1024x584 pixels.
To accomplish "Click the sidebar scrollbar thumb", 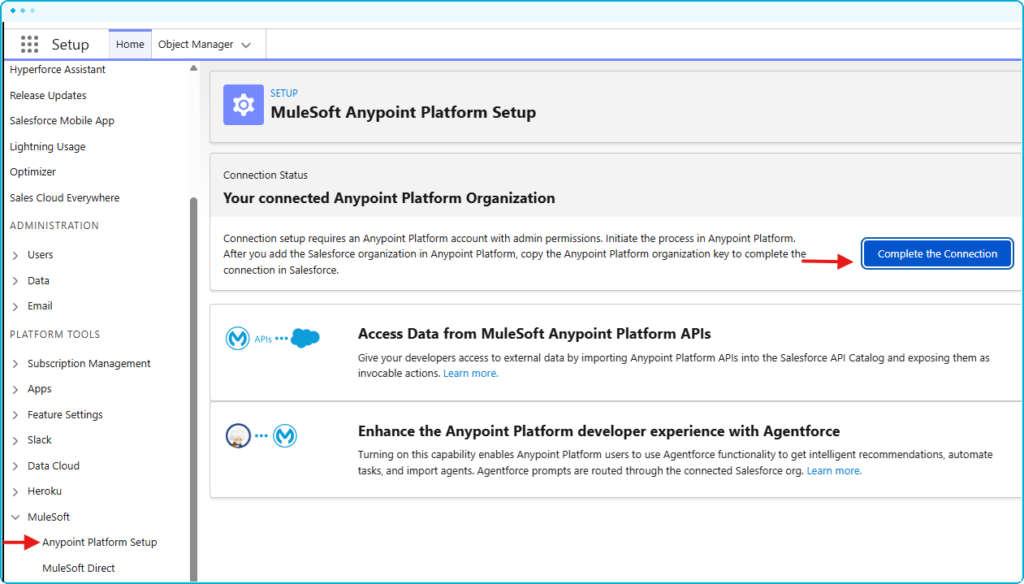I will [x=193, y=389].
